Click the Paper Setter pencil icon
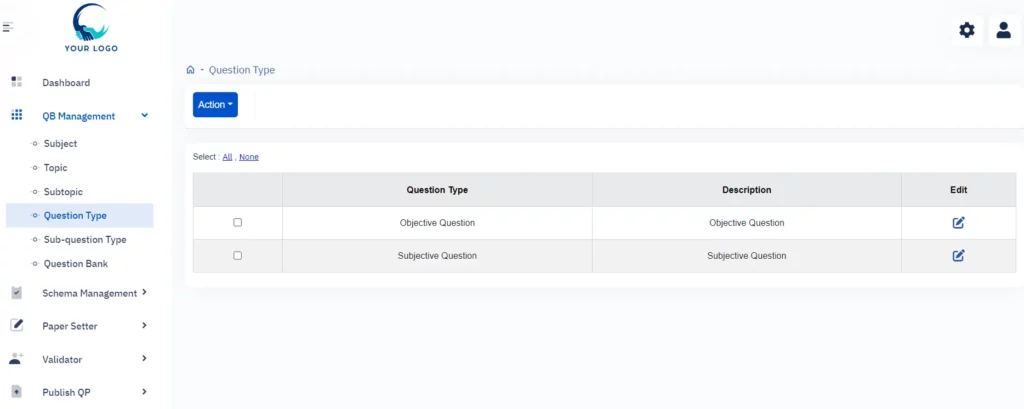The height and width of the screenshot is (409, 1024). pos(17,325)
